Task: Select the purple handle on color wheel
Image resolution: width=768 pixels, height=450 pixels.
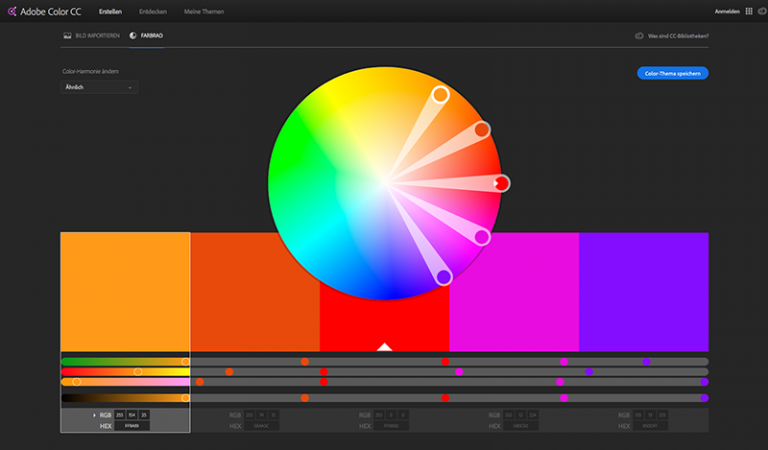Action: click(x=444, y=277)
